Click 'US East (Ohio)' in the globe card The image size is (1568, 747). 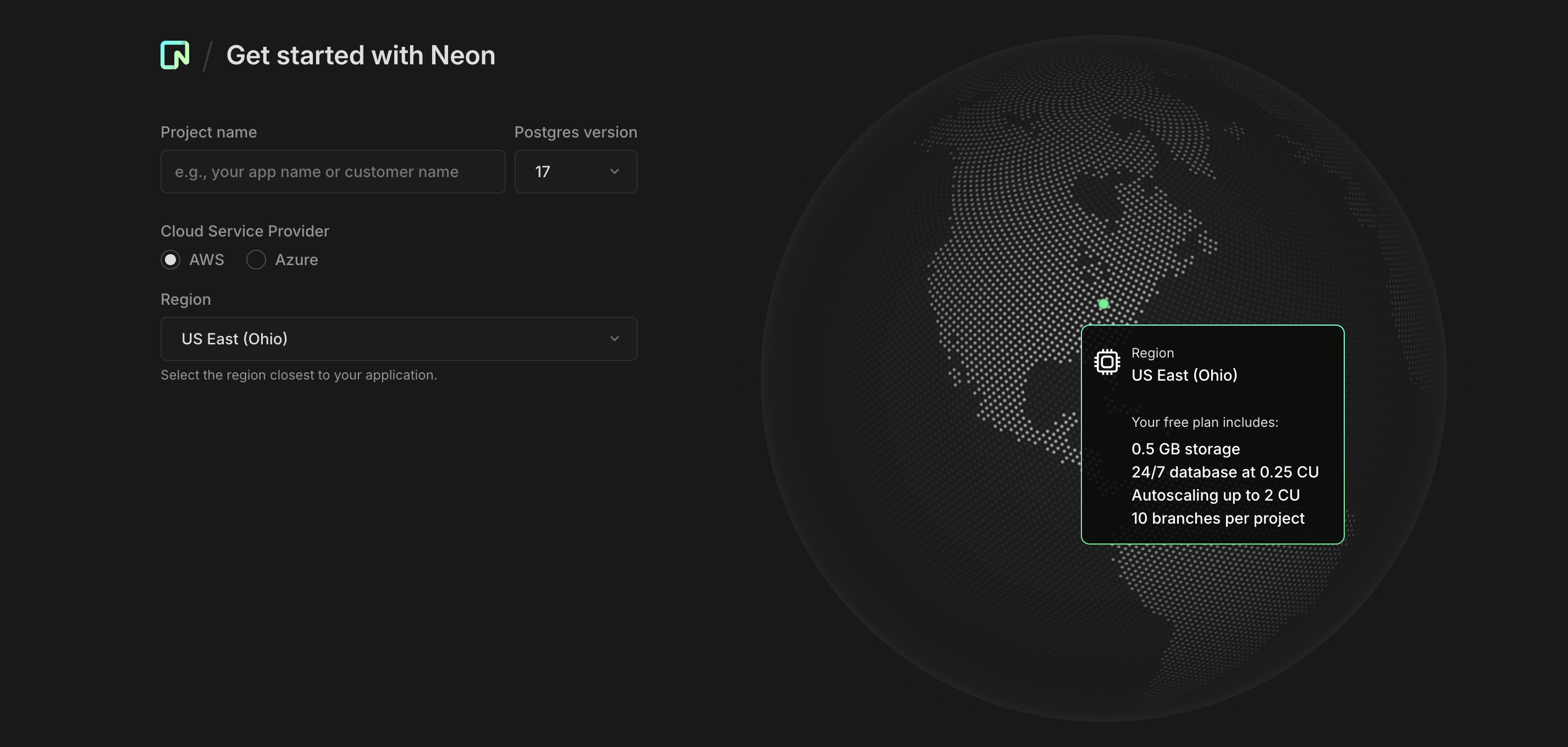coord(1184,375)
